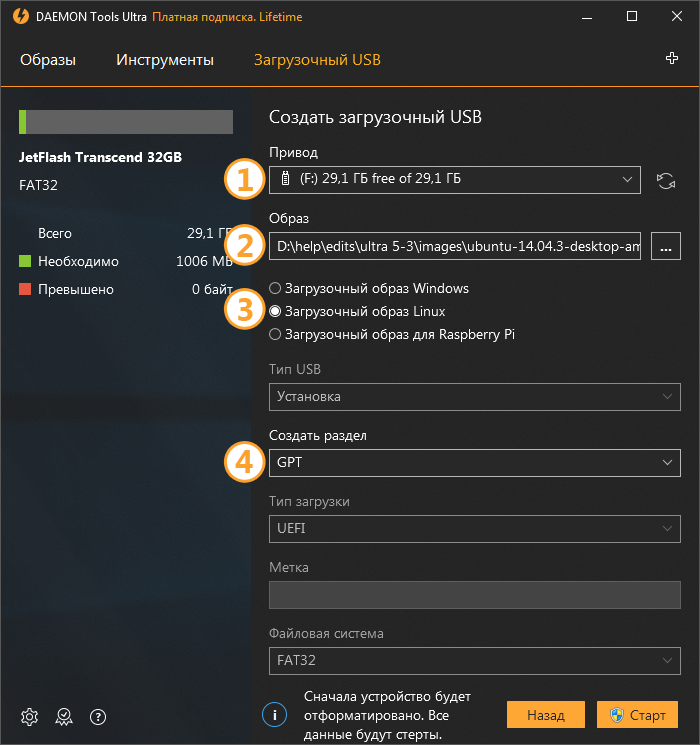
Task: Click the 1006 МБ required size value
Action: click(x=204, y=261)
